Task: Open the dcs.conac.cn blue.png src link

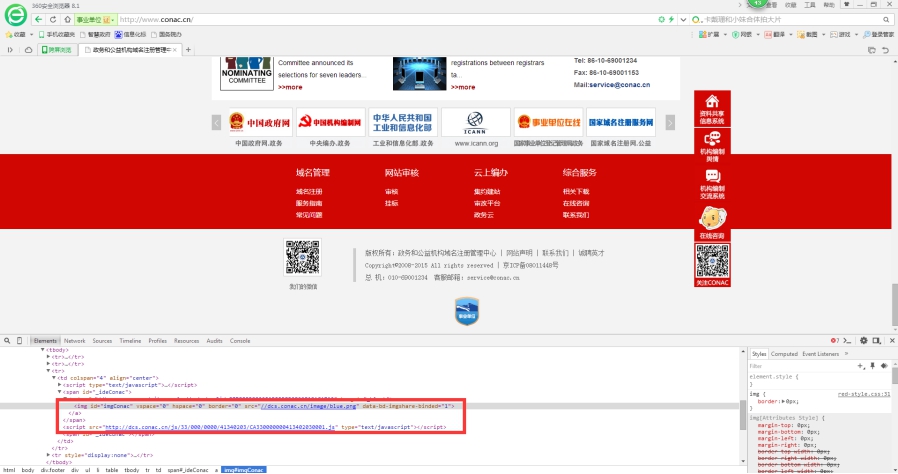Action: tap(309, 406)
